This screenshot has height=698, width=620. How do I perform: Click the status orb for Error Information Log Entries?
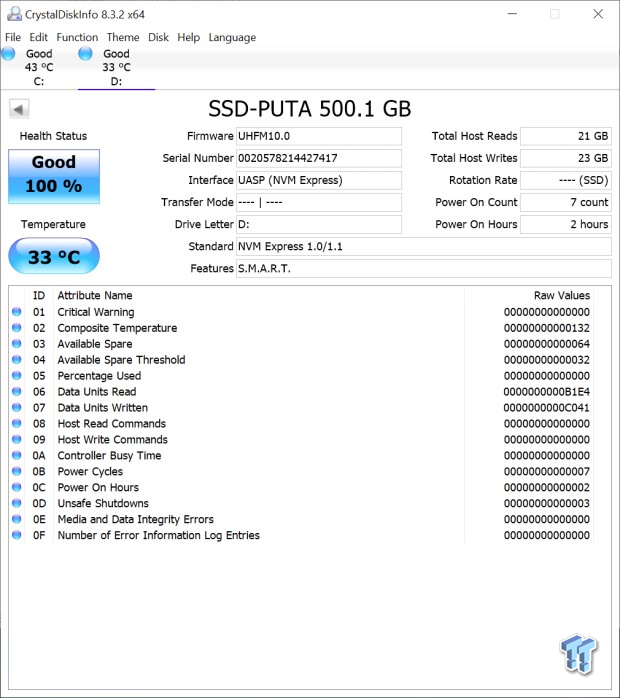(17, 536)
